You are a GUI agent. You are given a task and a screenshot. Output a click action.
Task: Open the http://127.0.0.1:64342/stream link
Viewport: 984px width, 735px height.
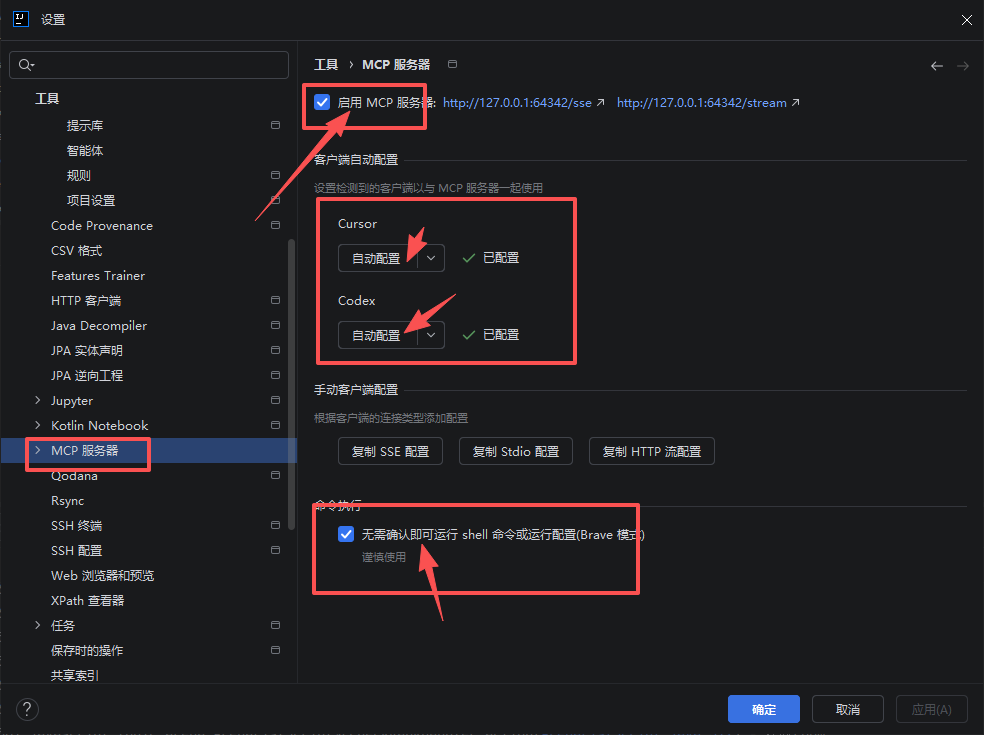coord(702,103)
